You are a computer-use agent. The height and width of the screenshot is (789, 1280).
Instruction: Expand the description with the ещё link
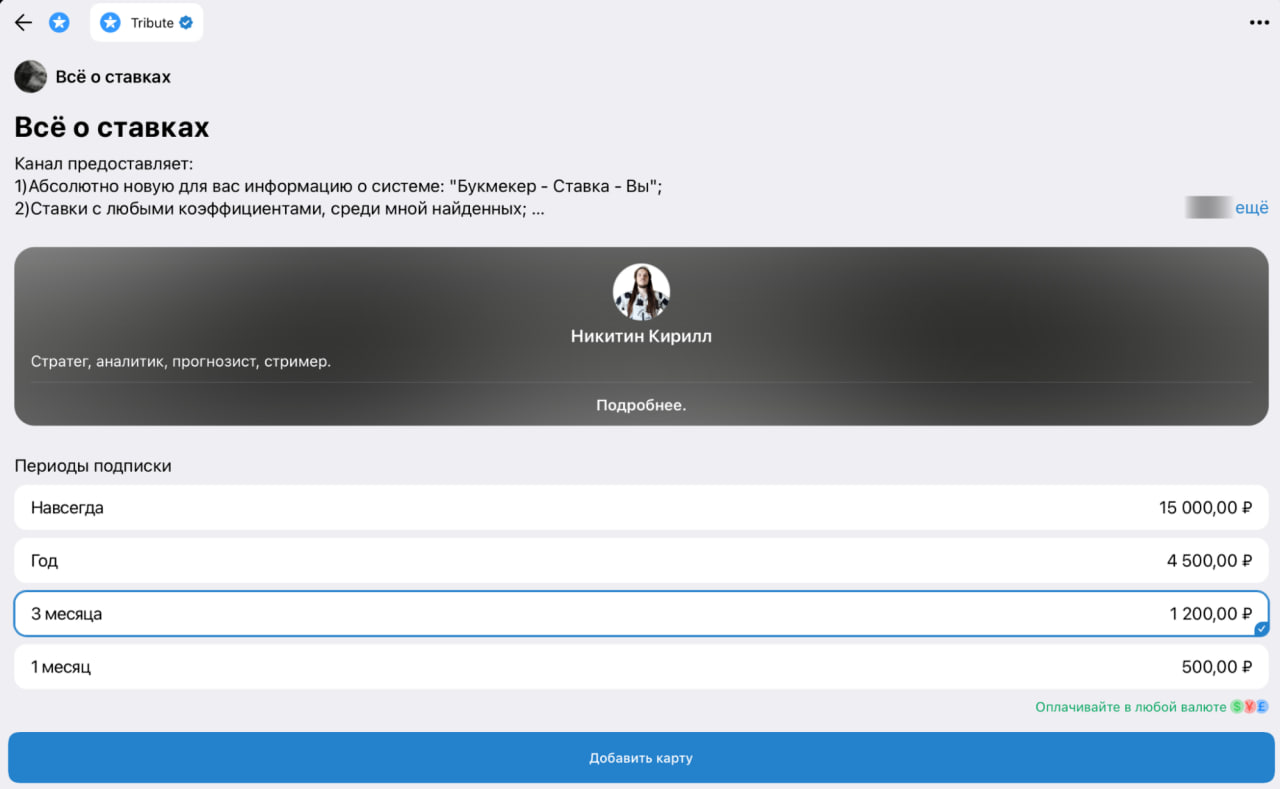click(x=1251, y=208)
